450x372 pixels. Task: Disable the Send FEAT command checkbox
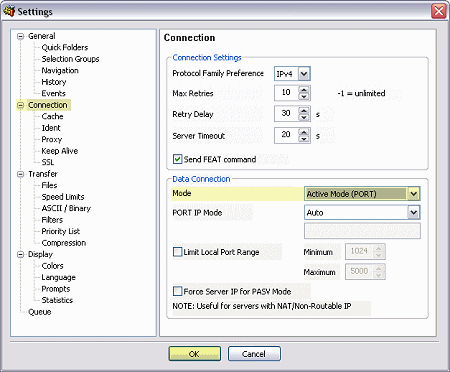click(177, 159)
